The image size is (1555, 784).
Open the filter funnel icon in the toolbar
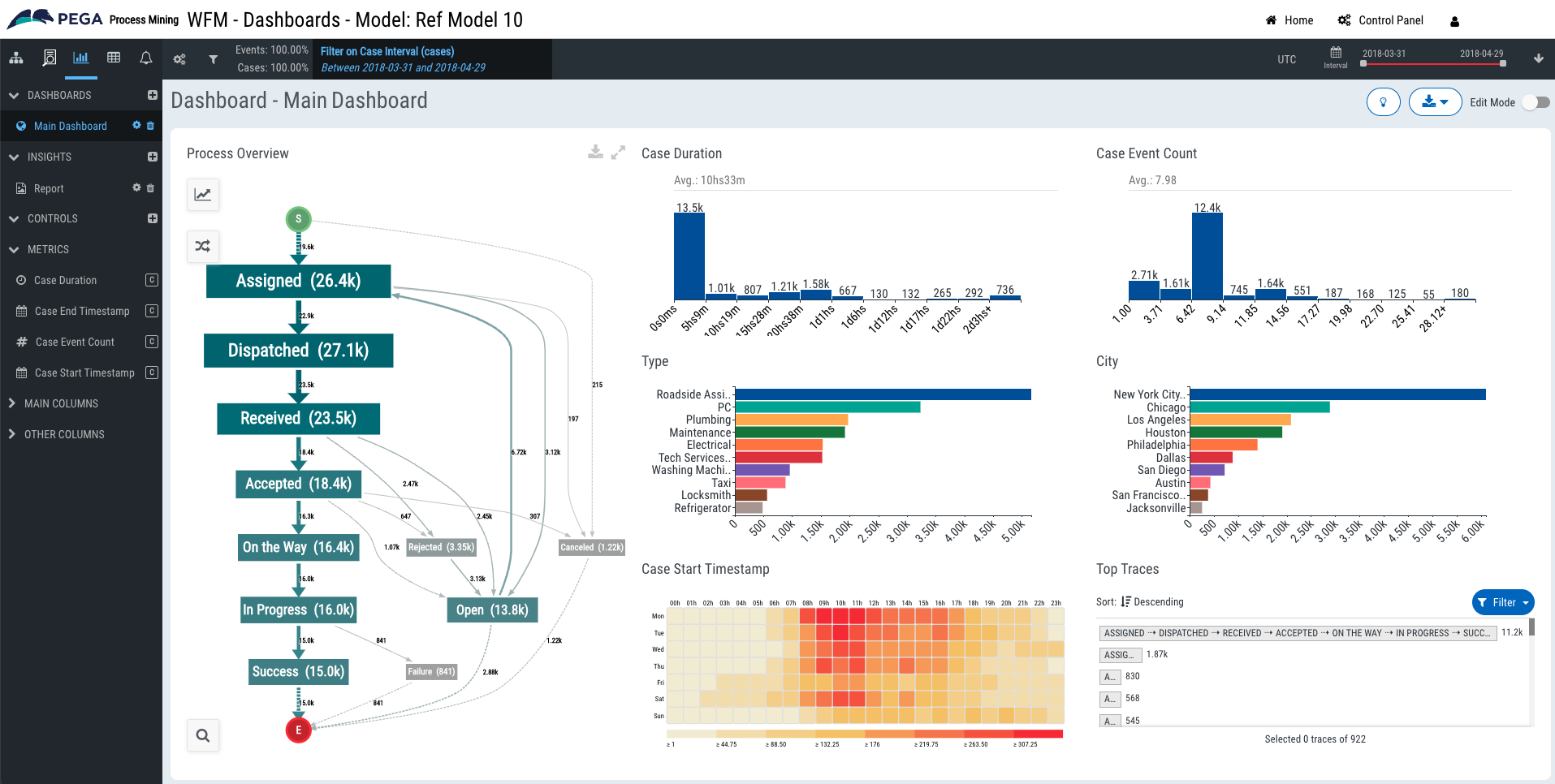pyautogui.click(x=213, y=58)
